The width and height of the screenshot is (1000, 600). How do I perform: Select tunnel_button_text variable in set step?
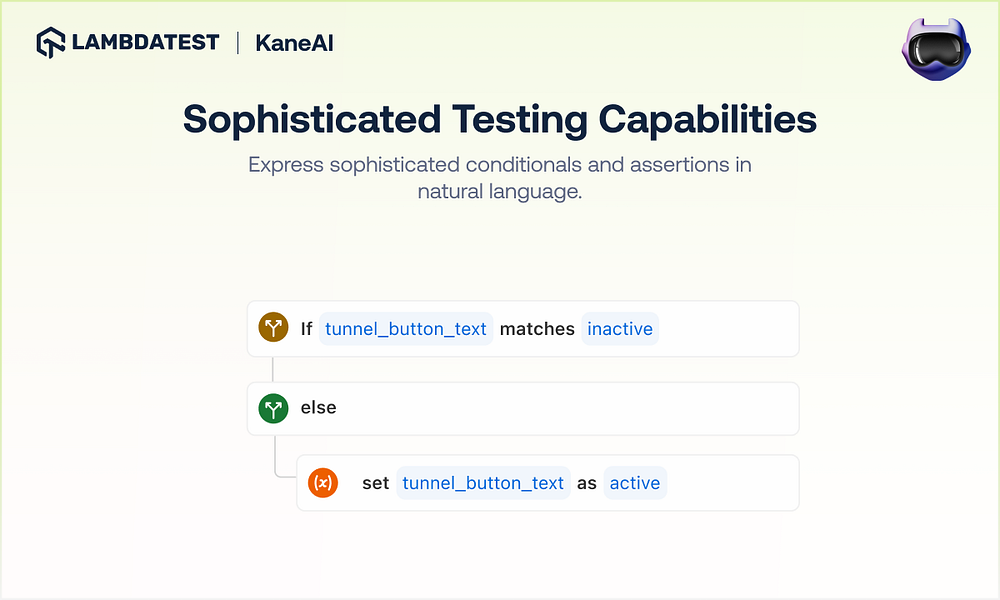pyautogui.click(x=483, y=483)
